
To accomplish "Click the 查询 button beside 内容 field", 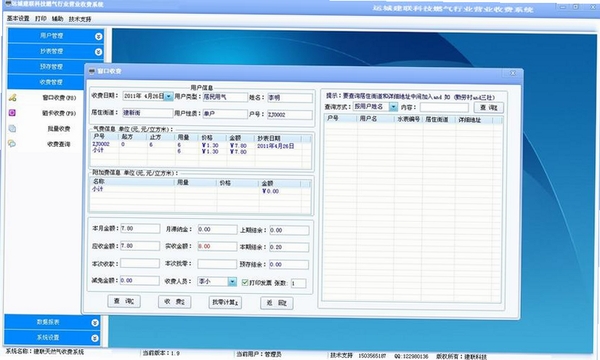I will coord(489,108).
